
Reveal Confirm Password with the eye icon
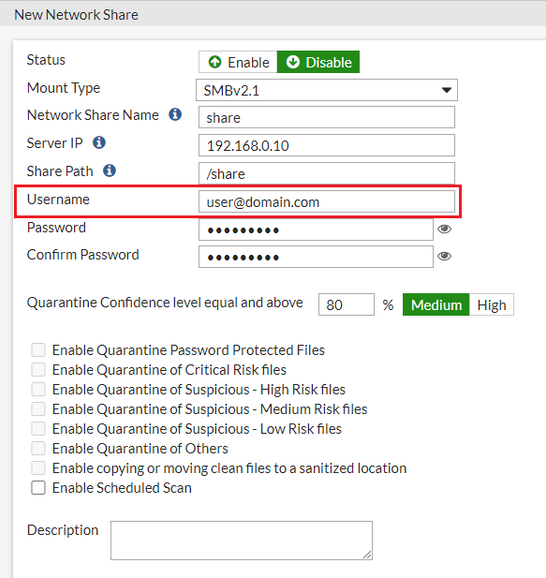point(444,256)
